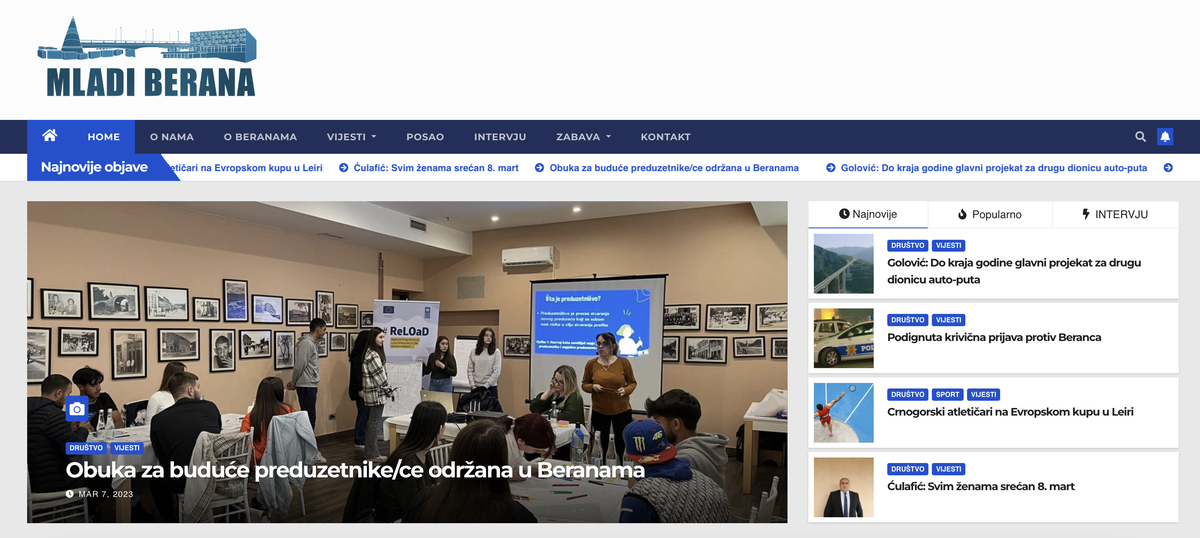Open sidebar article Golović: Do kraja godine glavni projekat
Image resolution: width=1200 pixels, height=538 pixels.
tap(1014, 271)
